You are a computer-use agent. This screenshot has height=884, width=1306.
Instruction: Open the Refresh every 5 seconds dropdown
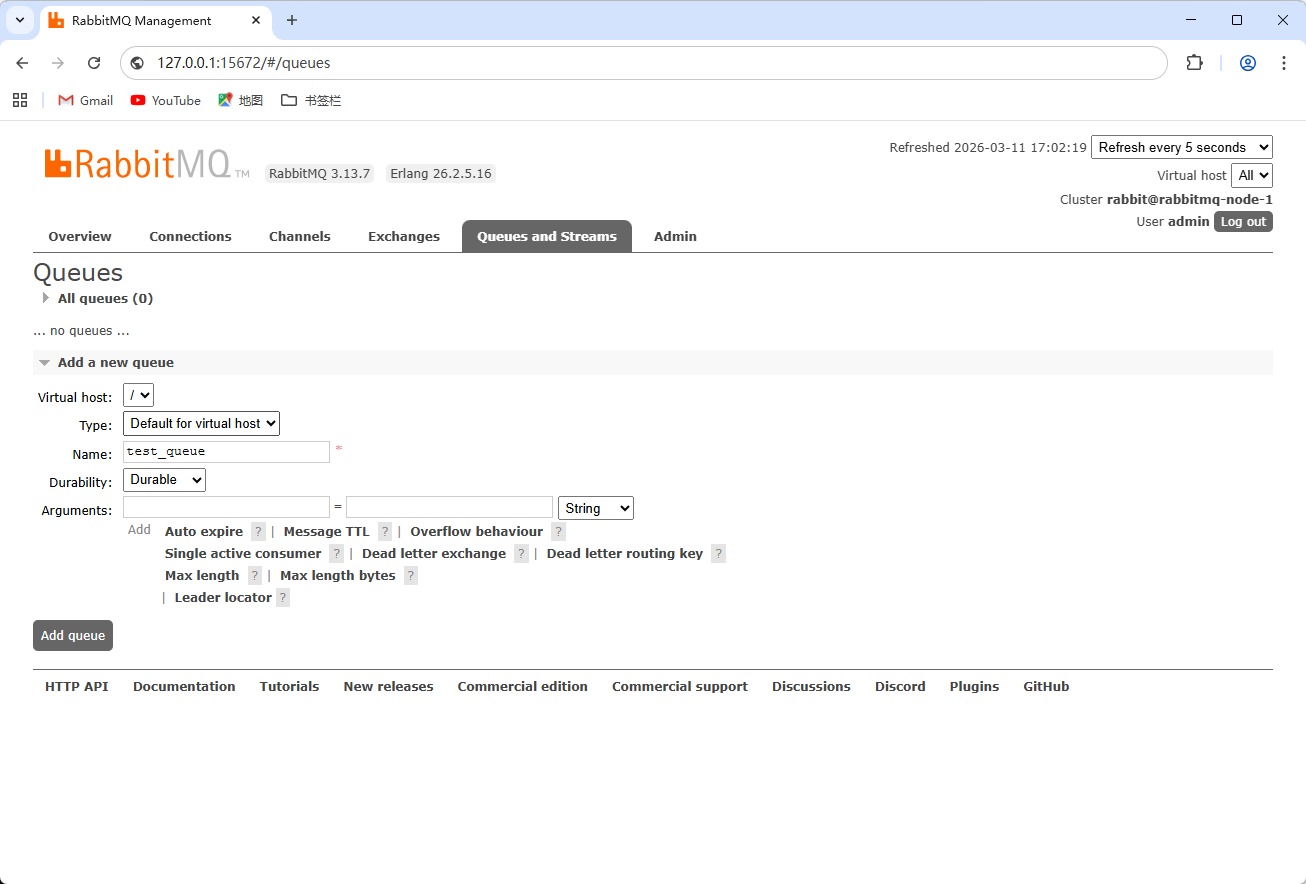click(x=1182, y=147)
